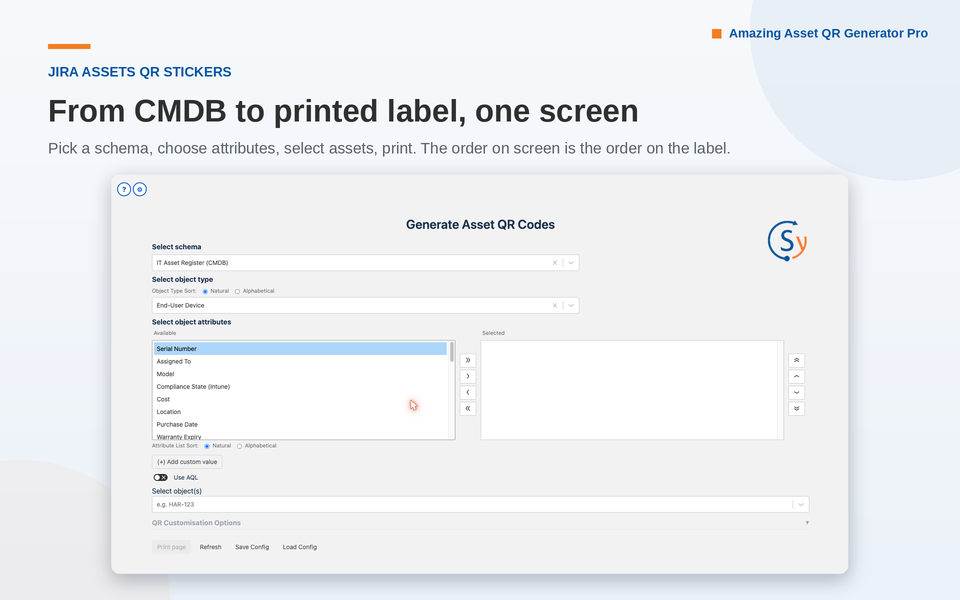This screenshot has height=600, width=960.
Task: Click the Print page button
Action: click(171, 547)
